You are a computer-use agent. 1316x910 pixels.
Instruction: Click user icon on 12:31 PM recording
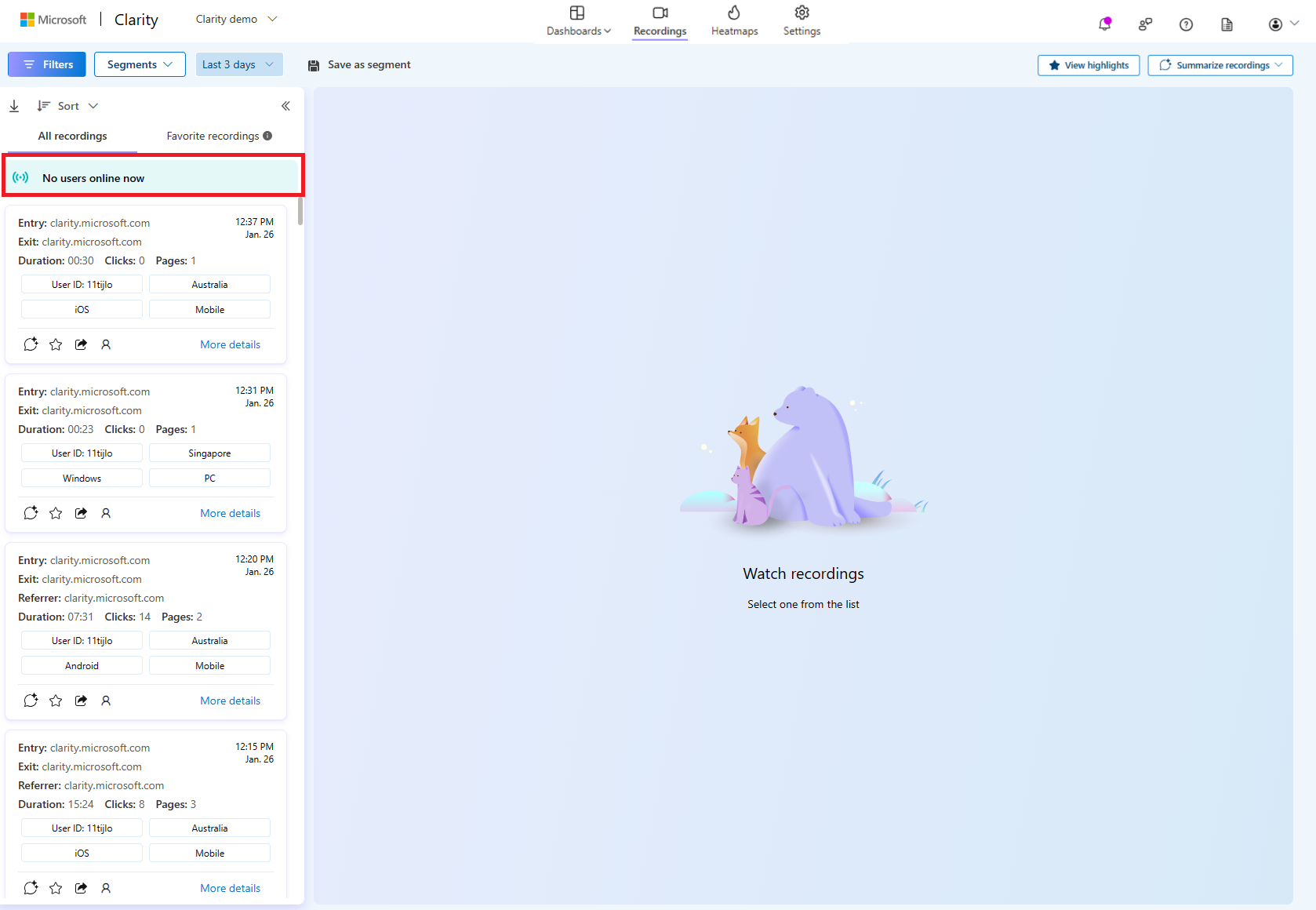[x=106, y=513]
